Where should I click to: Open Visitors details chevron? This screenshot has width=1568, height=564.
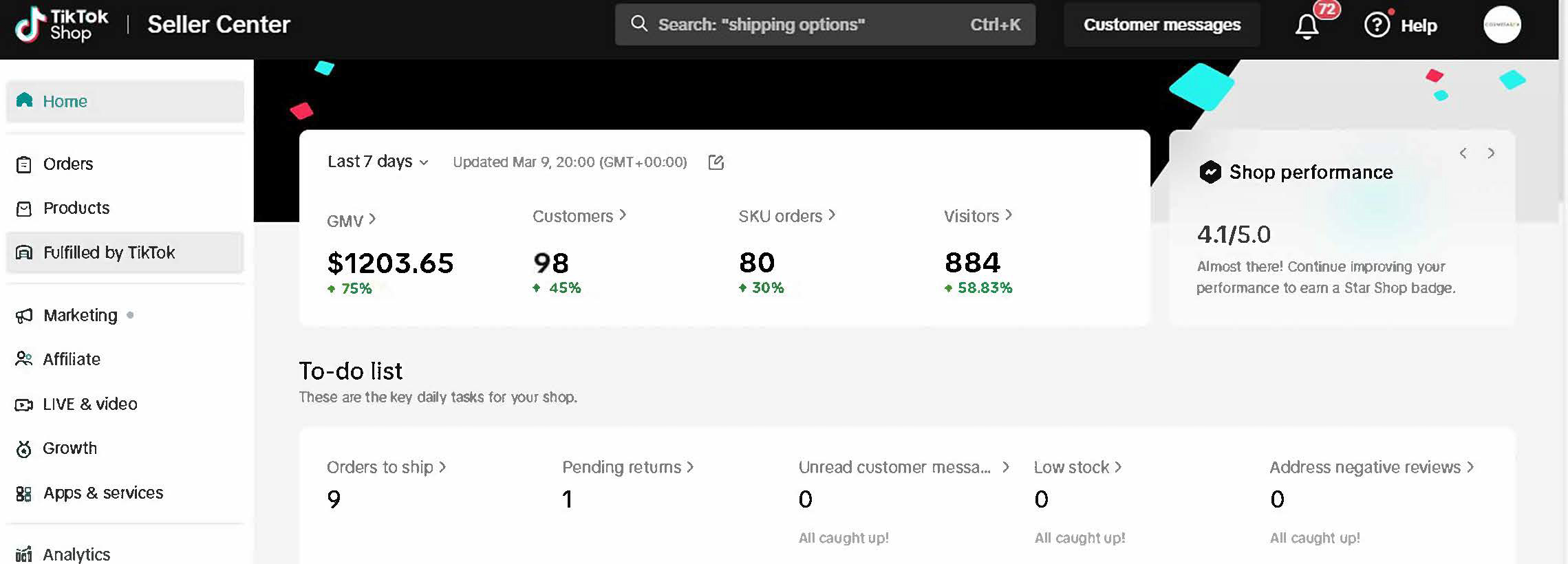pos(1009,215)
